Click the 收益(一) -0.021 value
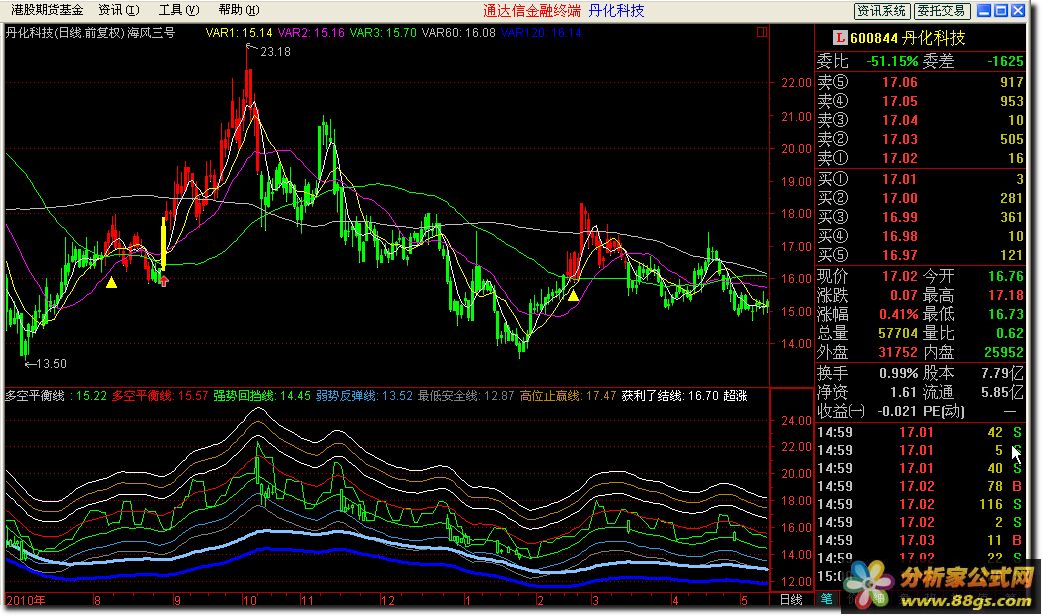This screenshot has width=1043, height=616. [x=898, y=411]
